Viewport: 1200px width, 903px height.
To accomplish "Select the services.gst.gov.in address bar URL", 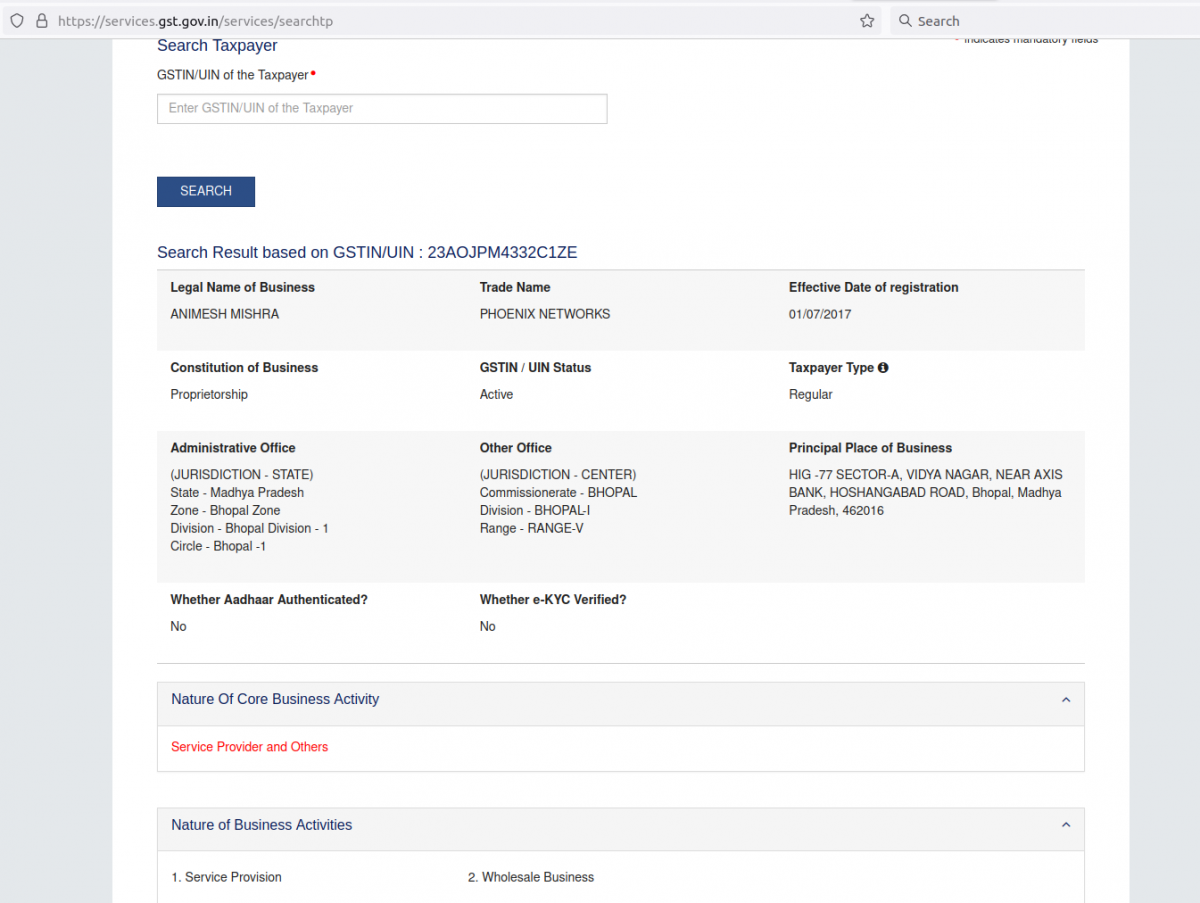I will pyautogui.click(x=195, y=21).
